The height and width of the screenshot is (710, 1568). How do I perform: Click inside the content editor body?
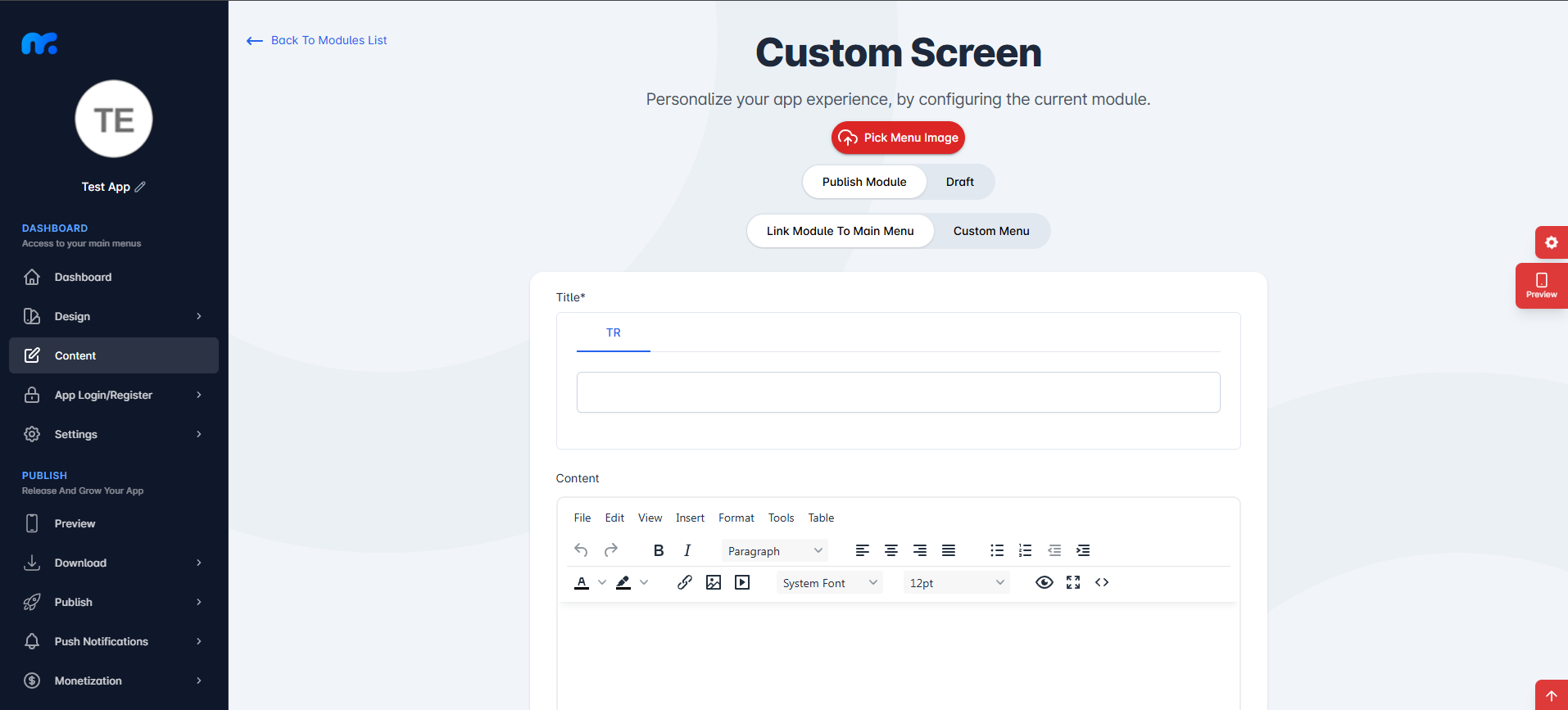tap(898, 656)
